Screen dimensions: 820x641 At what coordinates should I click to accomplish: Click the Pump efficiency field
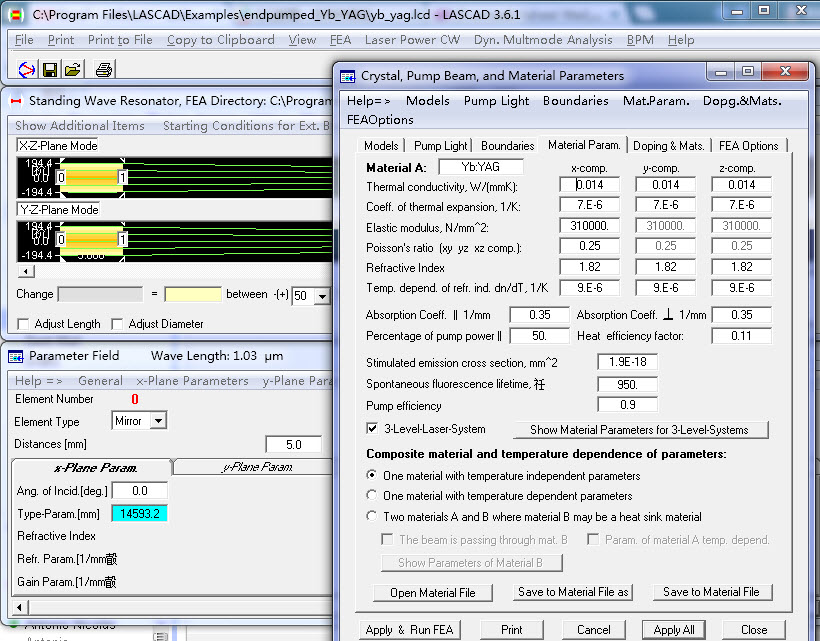tap(627, 405)
